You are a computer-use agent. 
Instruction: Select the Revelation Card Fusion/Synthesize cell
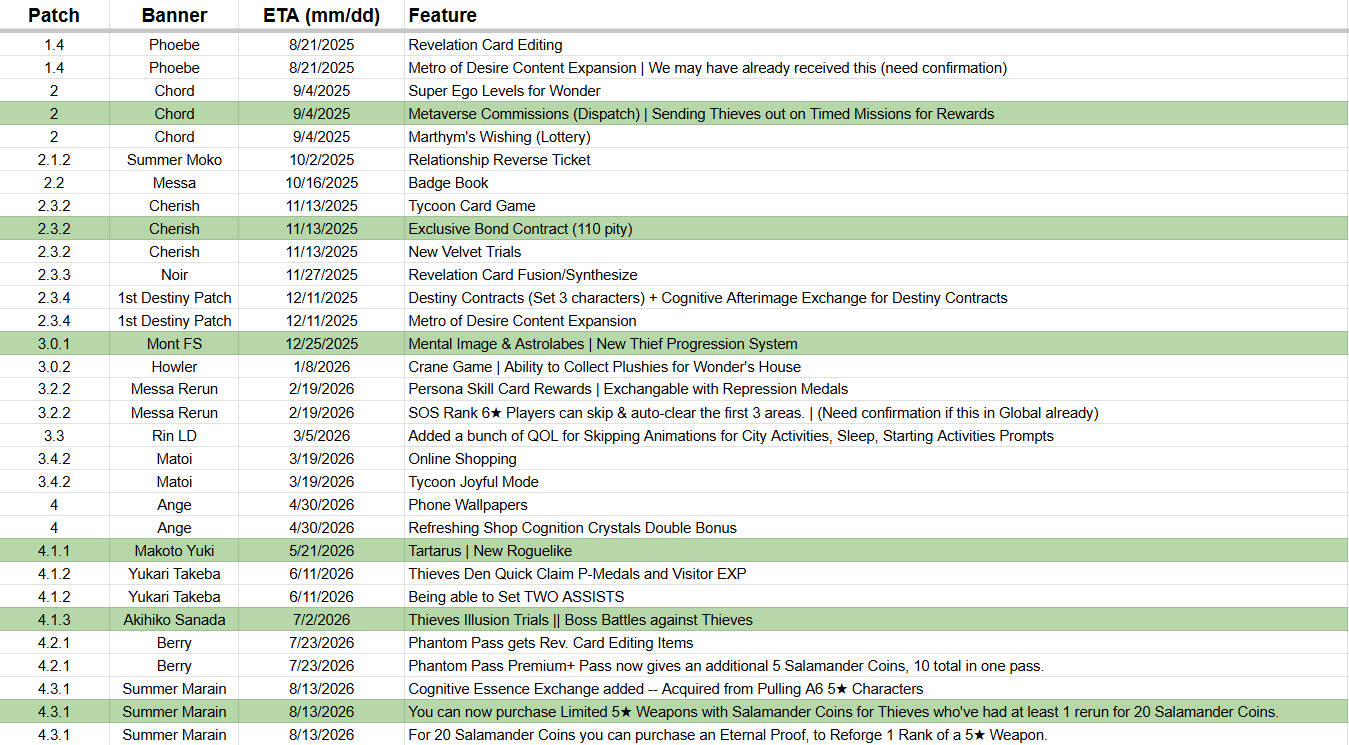point(876,275)
